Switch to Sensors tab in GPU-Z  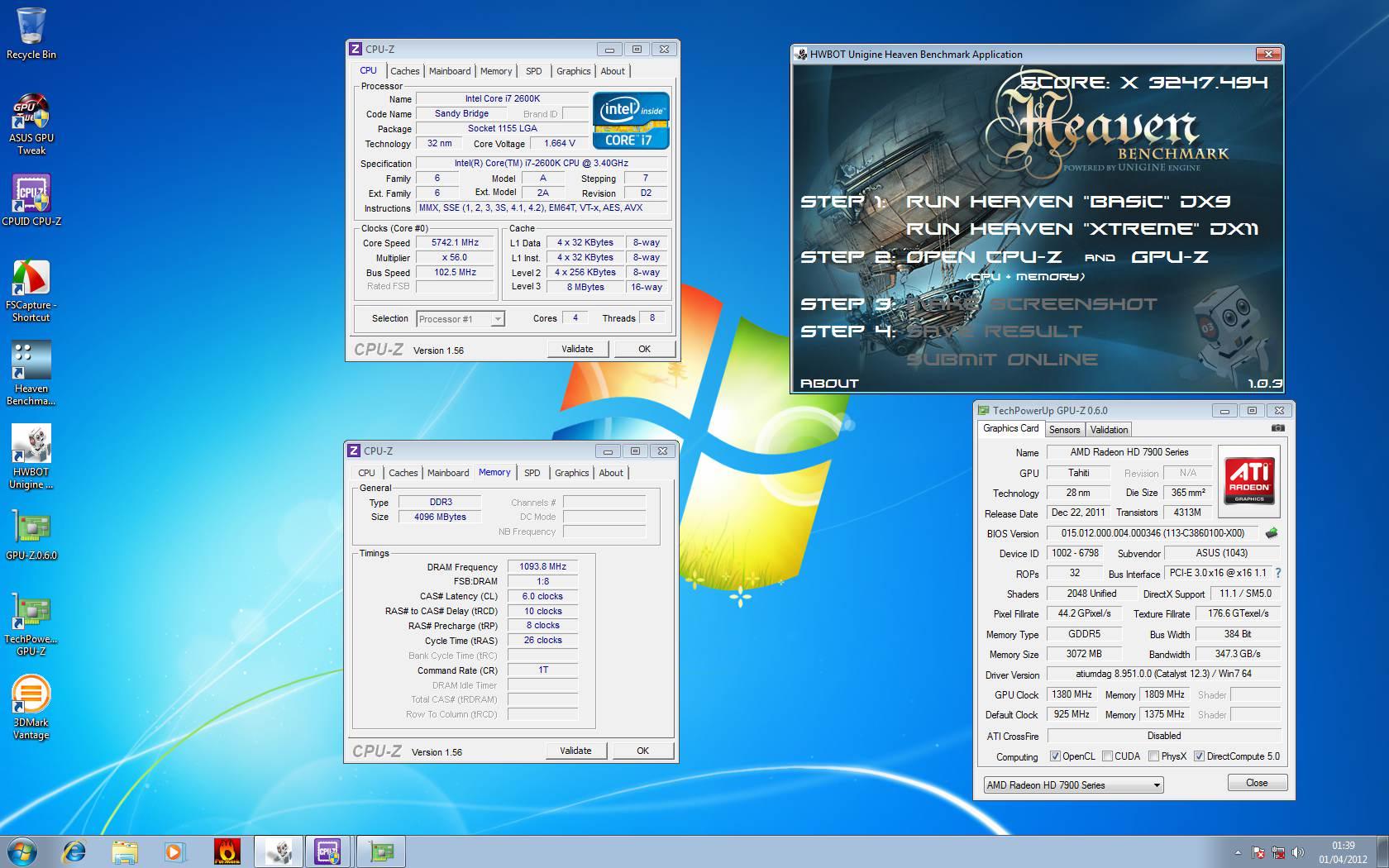point(1064,430)
